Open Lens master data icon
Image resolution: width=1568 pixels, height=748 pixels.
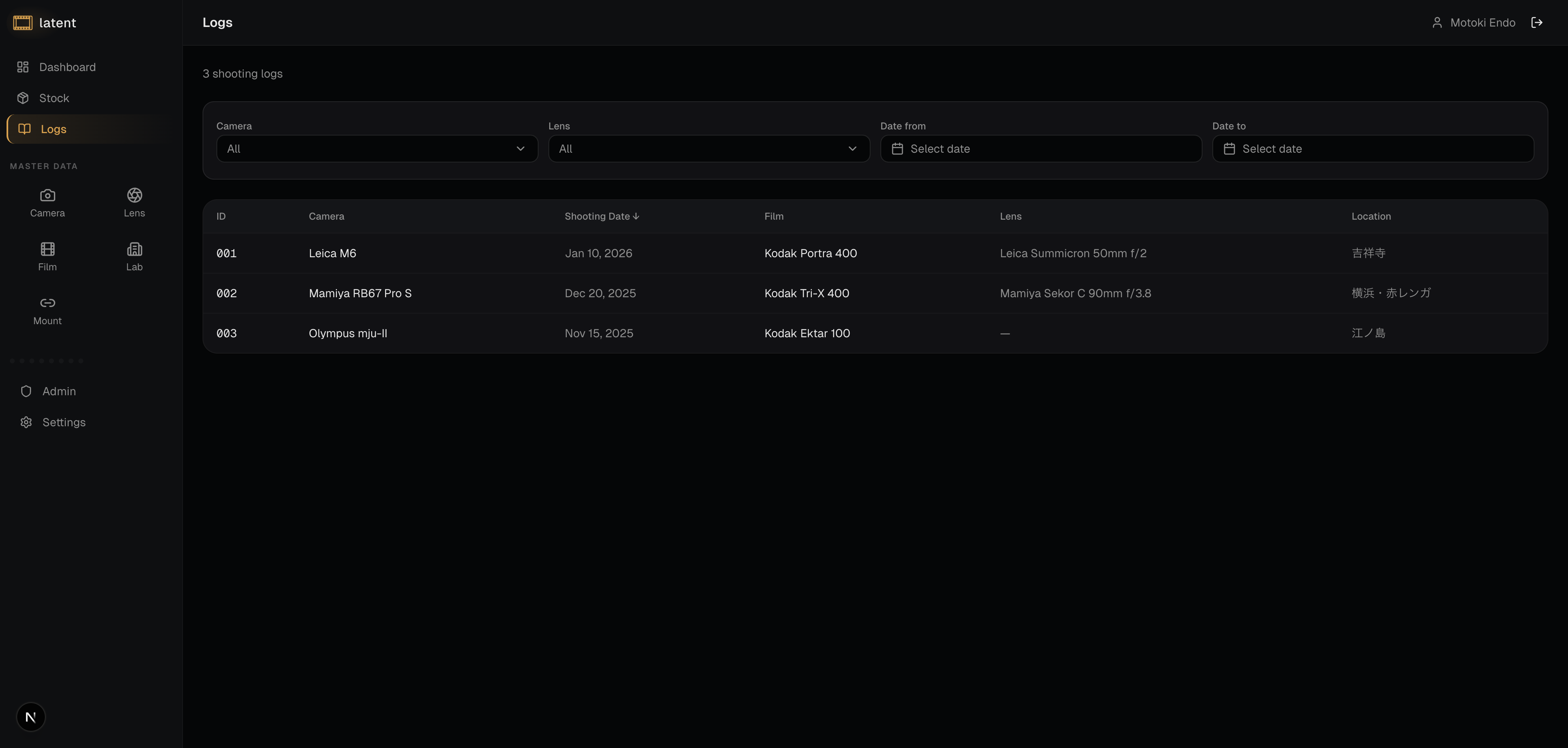pyautogui.click(x=134, y=203)
